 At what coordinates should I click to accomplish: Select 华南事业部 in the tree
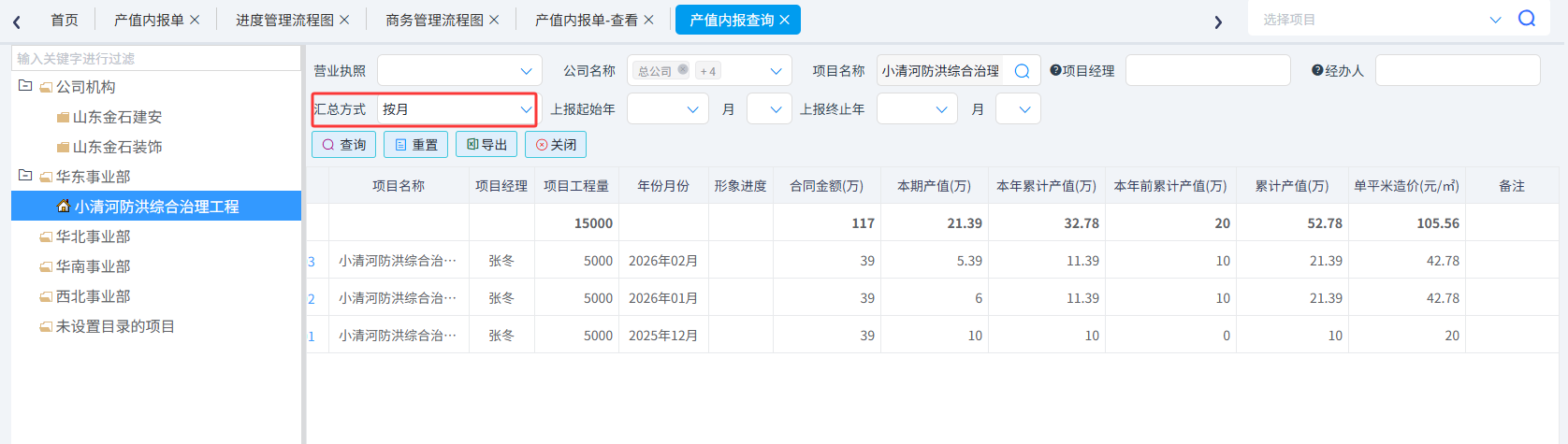tap(93, 266)
